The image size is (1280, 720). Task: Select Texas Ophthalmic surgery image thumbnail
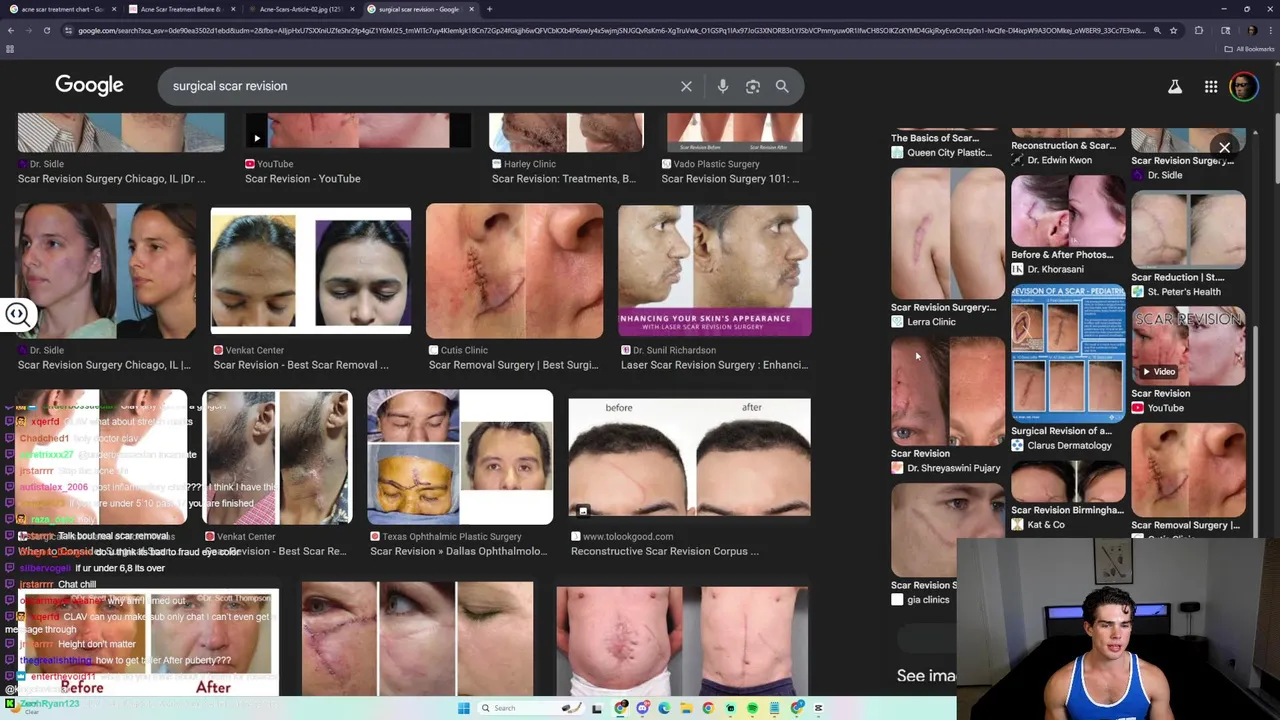[460, 457]
